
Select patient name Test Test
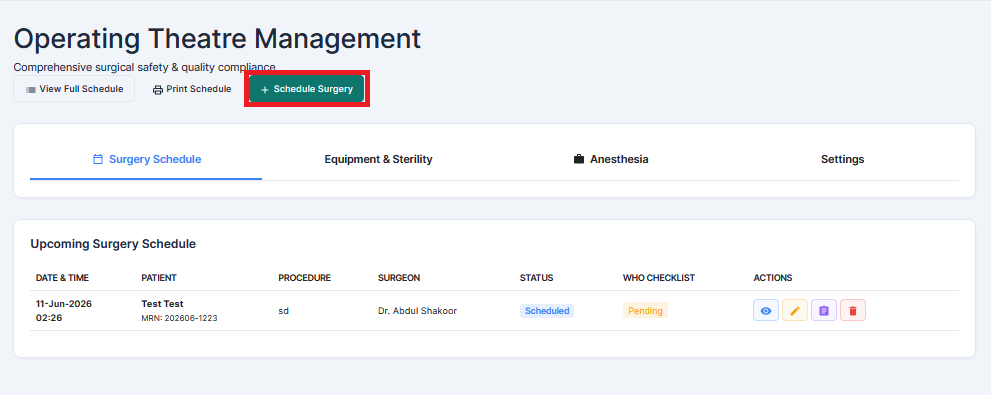click(x=162, y=303)
